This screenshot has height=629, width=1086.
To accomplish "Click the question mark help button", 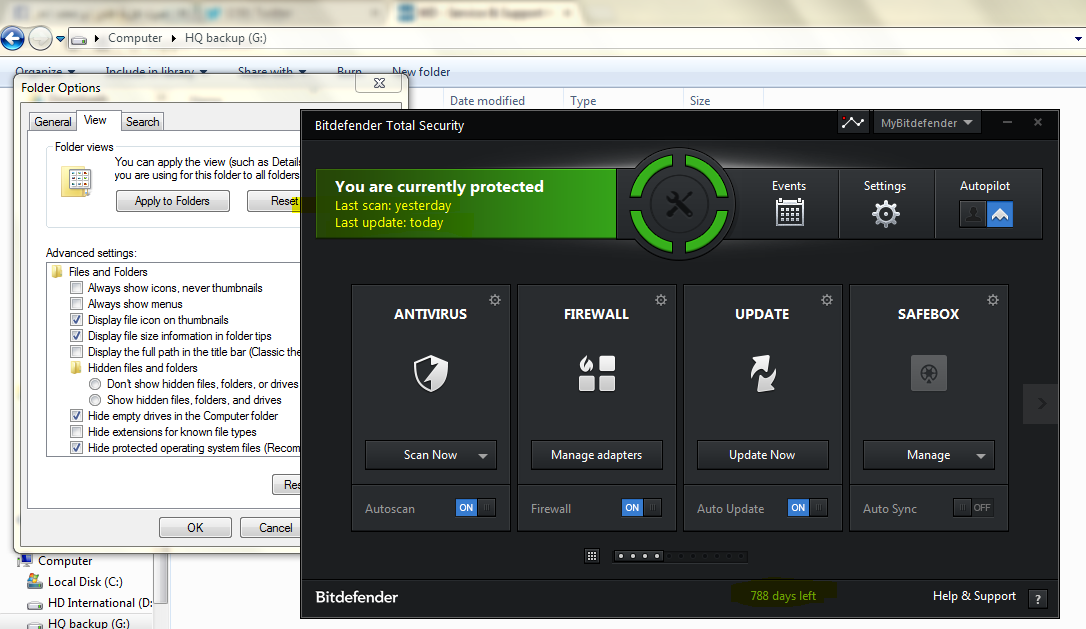I will click(x=1038, y=599).
